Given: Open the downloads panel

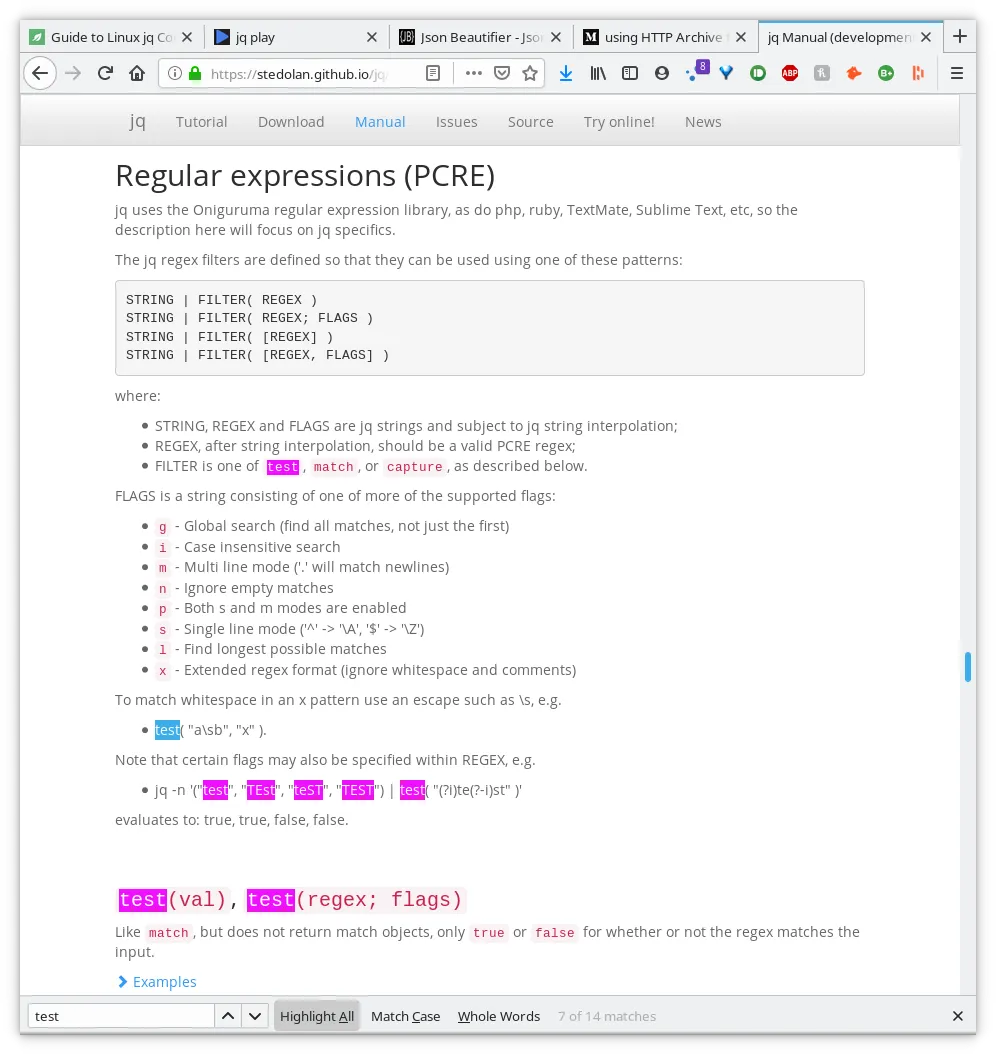Looking at the screenshot, I should tap(566, 73).
